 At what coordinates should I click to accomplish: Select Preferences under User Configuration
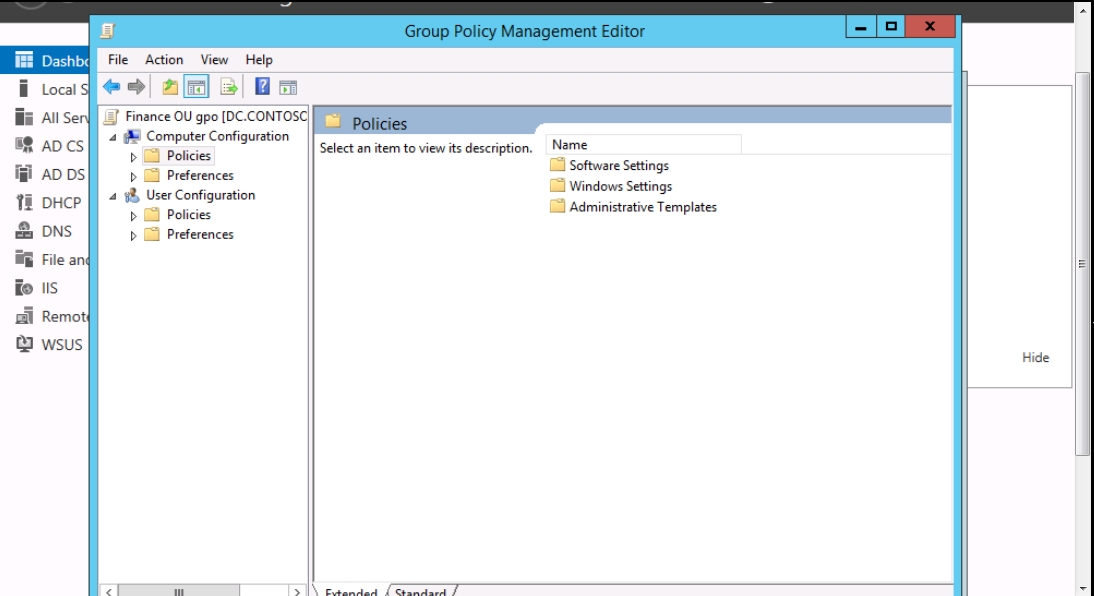200,234
